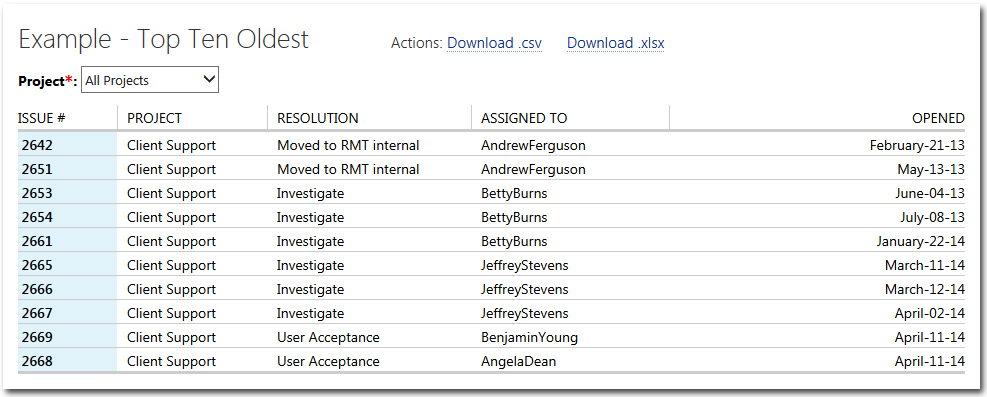Select the February-21-13 opened date cell
The height and width of the screenshot is (397, 987).
917,145
